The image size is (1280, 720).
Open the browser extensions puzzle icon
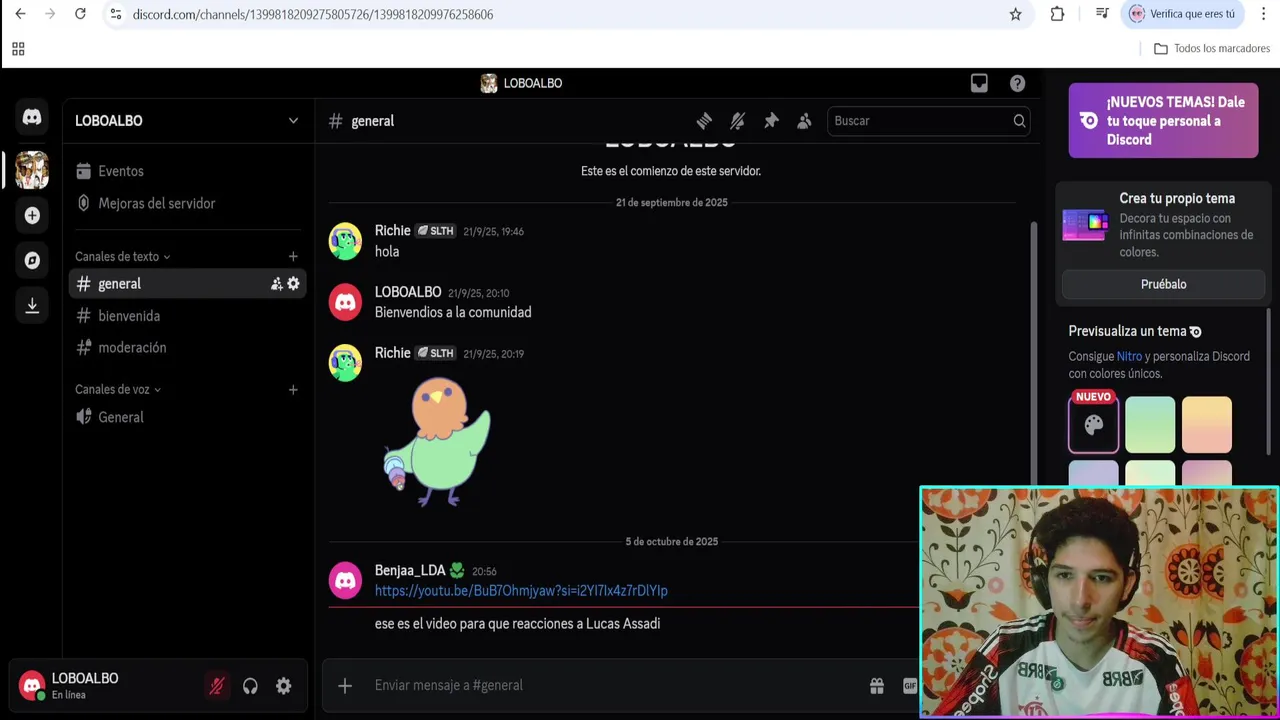[x=1057, y=14]
